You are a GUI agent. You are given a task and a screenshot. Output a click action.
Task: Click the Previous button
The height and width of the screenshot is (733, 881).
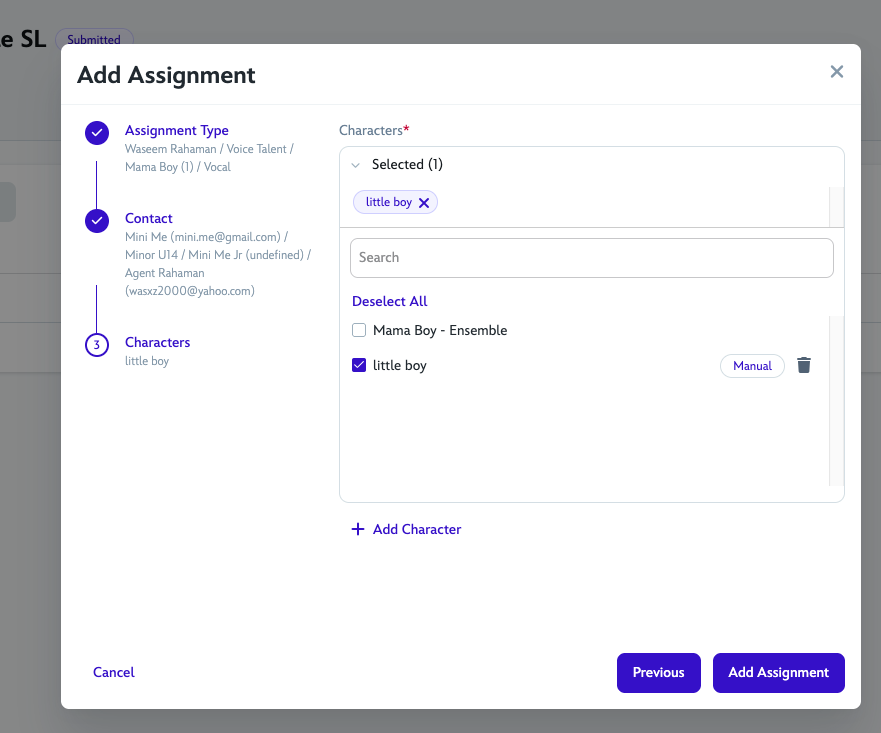pyautogui.click(x=658, y=672)
